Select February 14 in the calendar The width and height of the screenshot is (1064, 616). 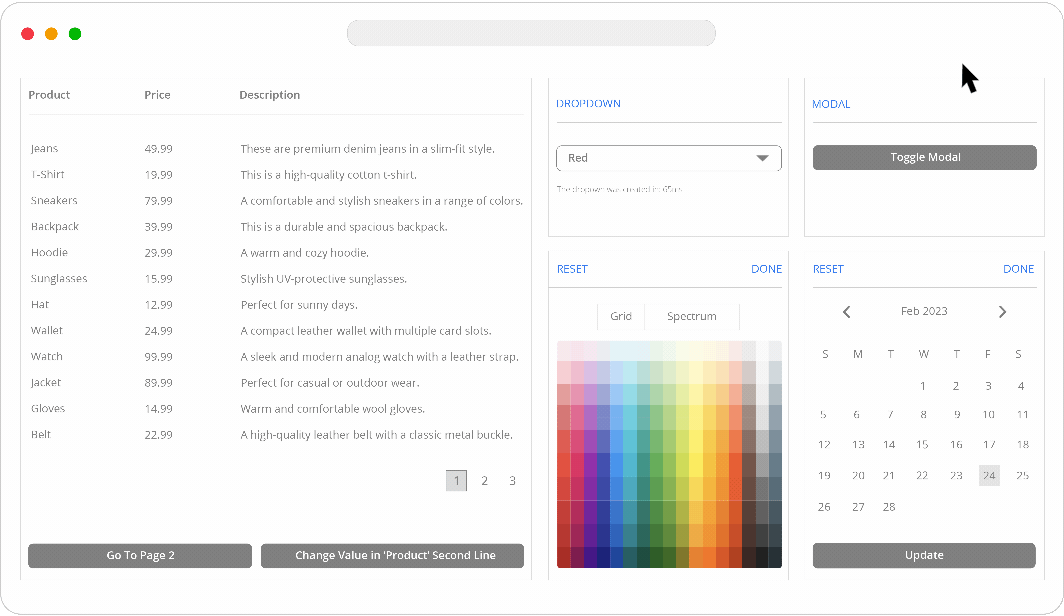coord(889,444)
